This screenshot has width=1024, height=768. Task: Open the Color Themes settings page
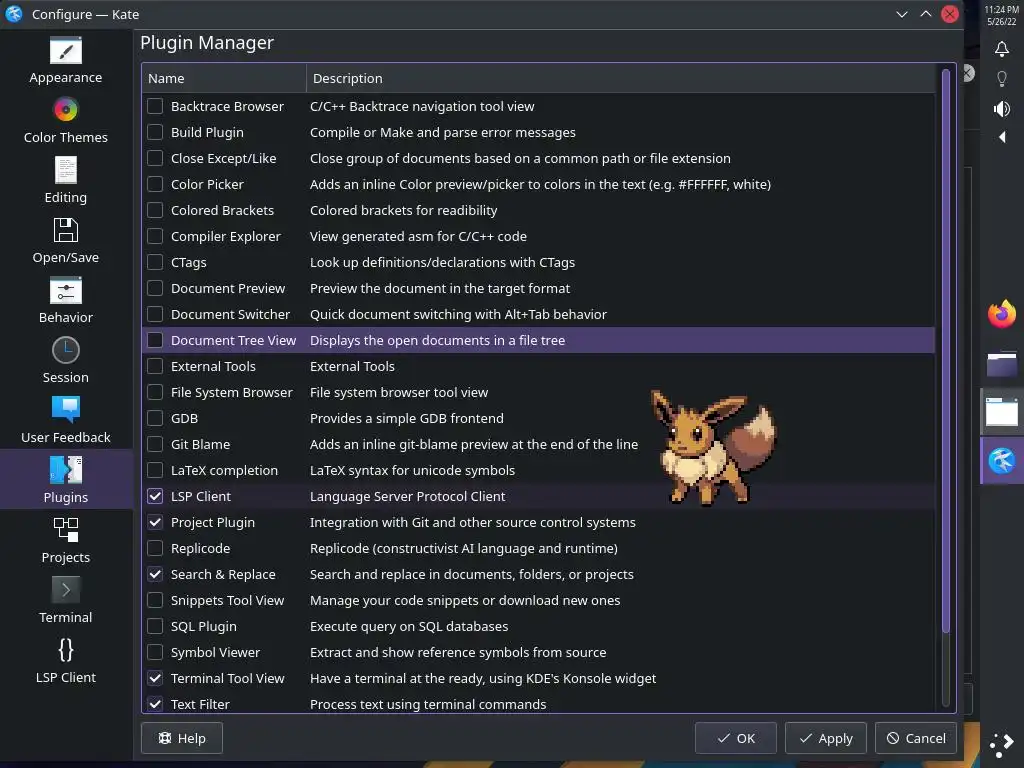pos(65,121)
